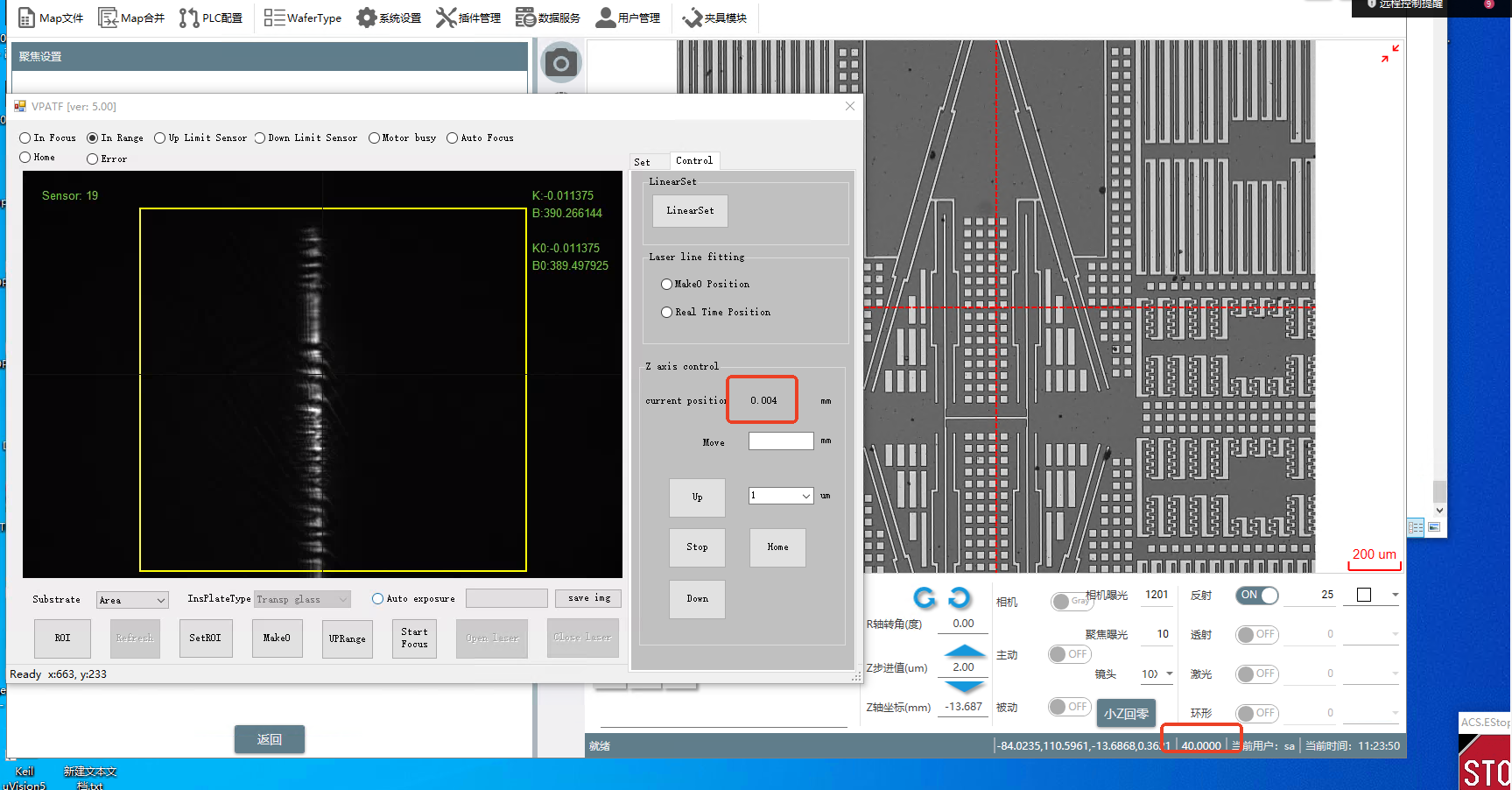Viewport: 1512px width, 790px height.
Task: Click the ACS EStop stop sign
Action: pos(1485,762)
